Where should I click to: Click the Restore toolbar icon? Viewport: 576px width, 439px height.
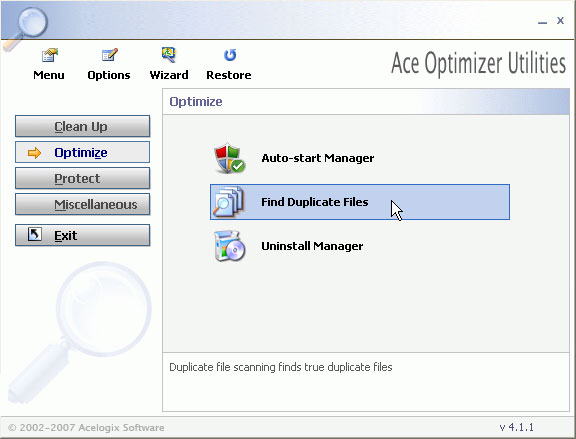[230, 55]
